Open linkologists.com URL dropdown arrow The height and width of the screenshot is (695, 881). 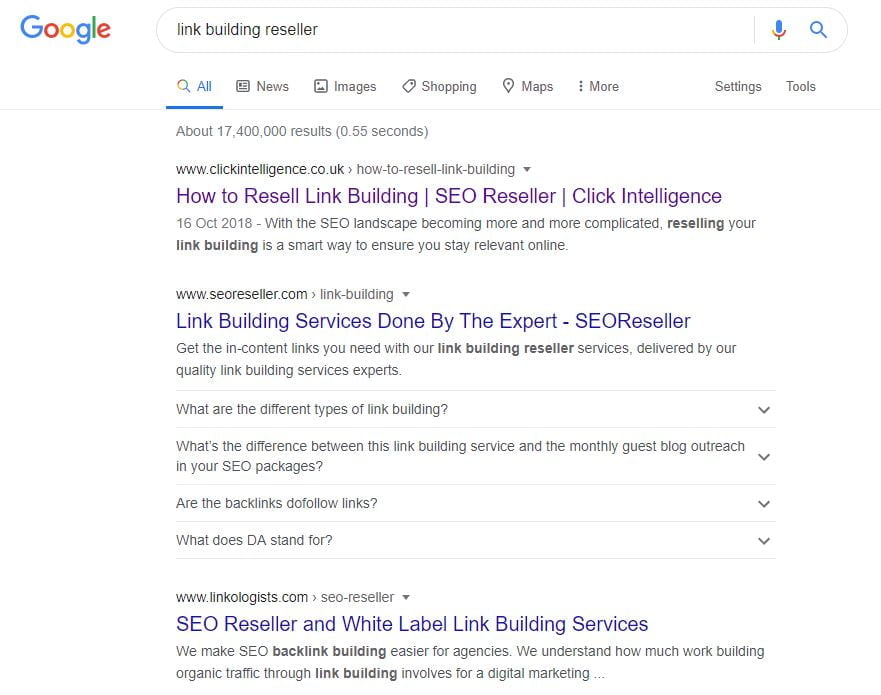click(406, 597)
